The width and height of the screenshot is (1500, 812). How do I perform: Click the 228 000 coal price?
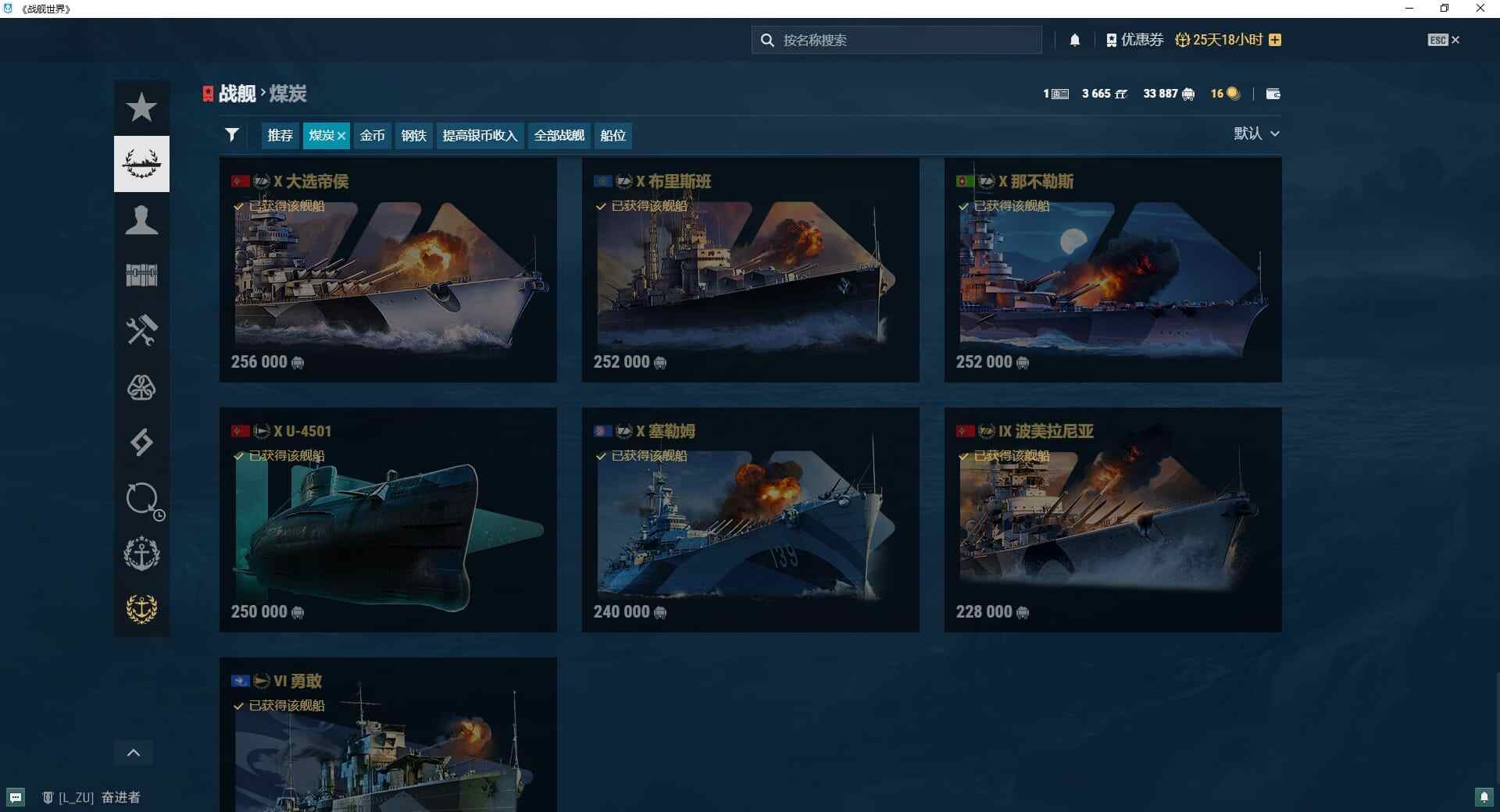(x=992, y=612)
